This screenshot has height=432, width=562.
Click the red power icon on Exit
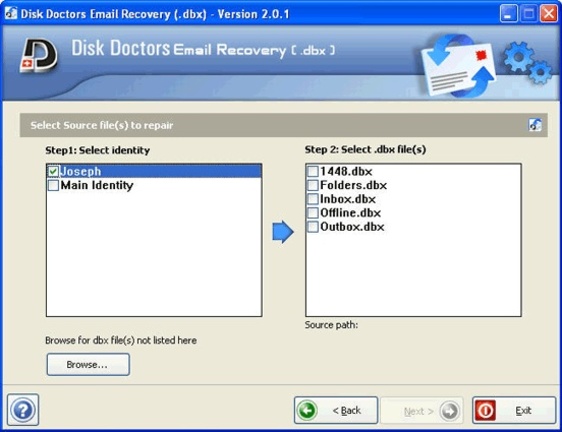point(485,410)
